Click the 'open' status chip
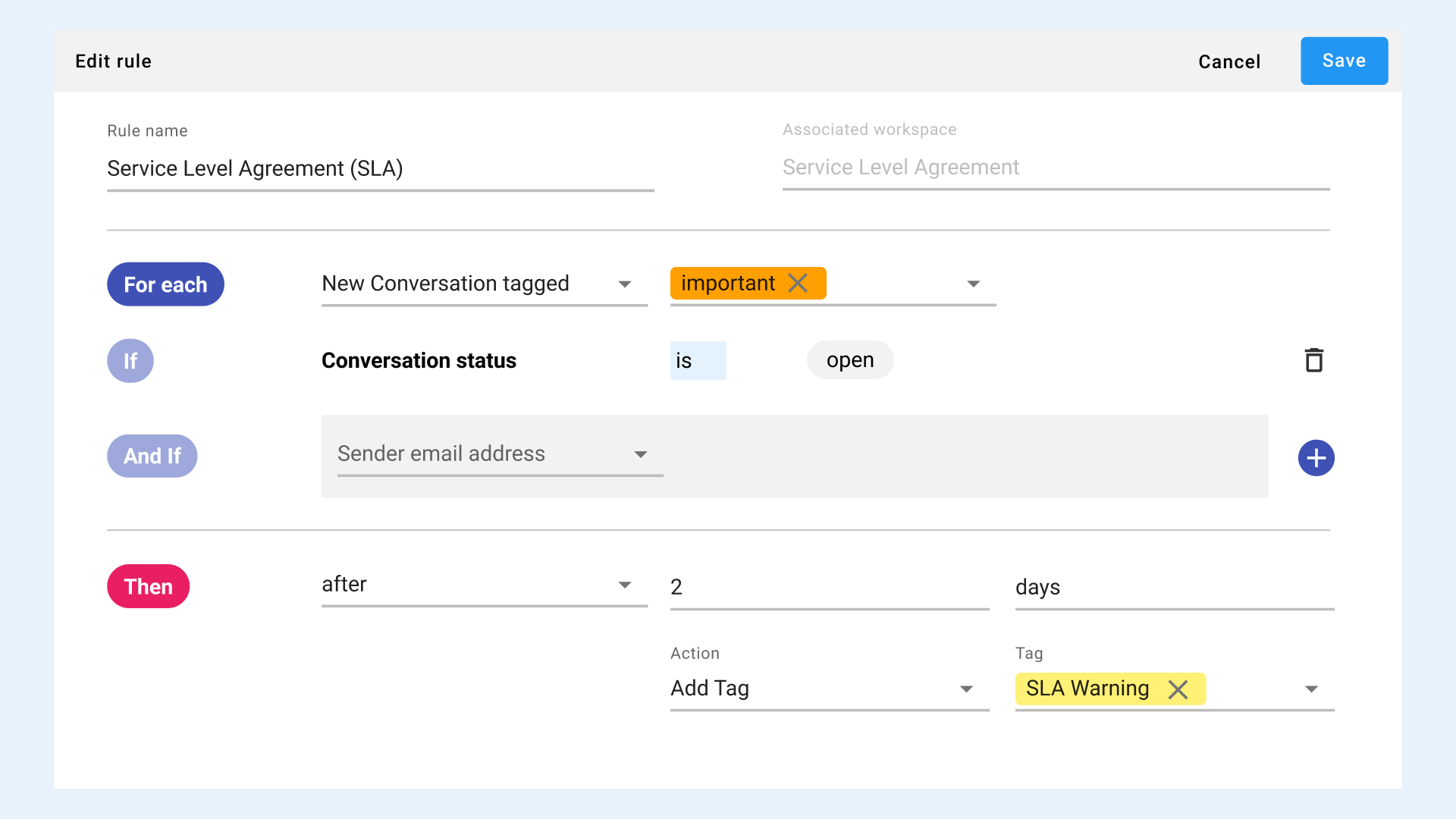 (849, 360)
